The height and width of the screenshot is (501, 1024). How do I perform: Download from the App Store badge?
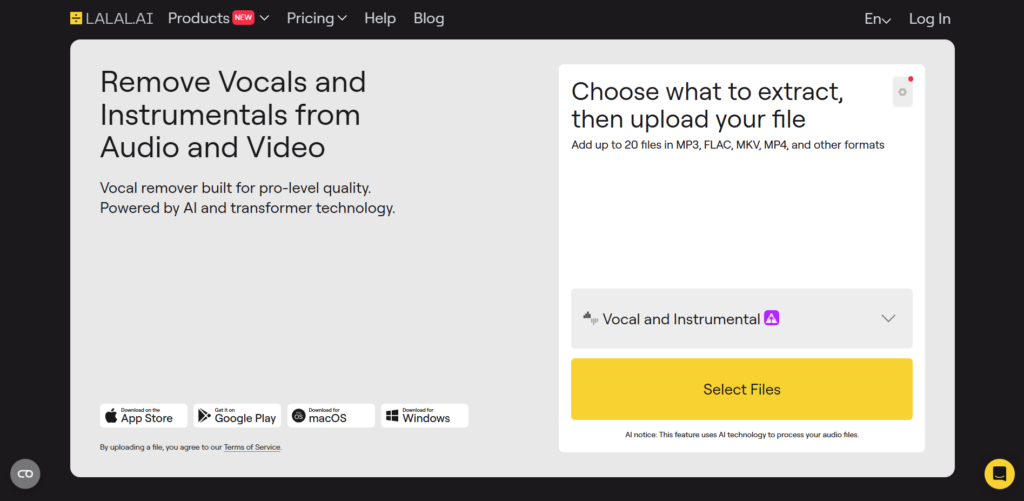click(x=144, y=415)
